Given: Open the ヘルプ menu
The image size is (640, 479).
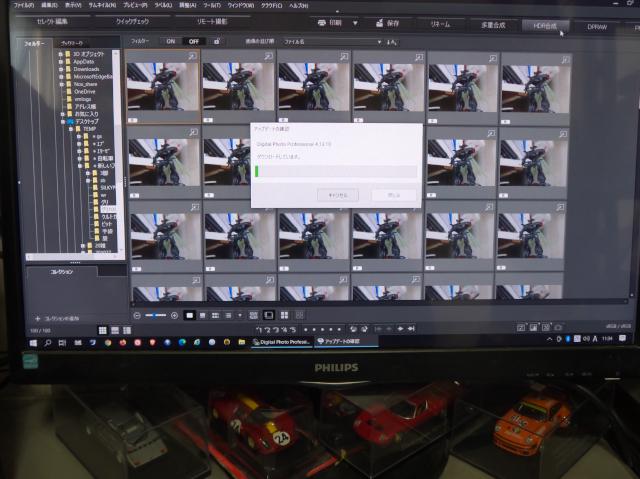Looking at the screenshot, I should (x=298, y=6).
